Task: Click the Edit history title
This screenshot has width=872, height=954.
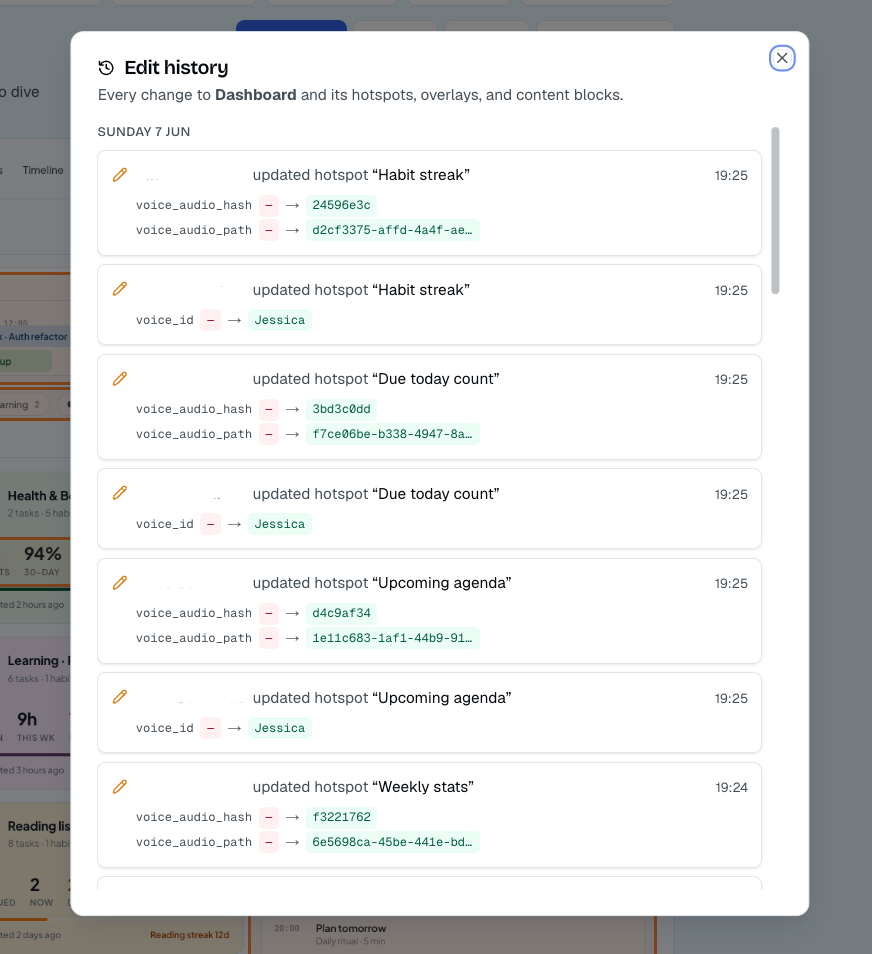Action: [x=176, y=68]
